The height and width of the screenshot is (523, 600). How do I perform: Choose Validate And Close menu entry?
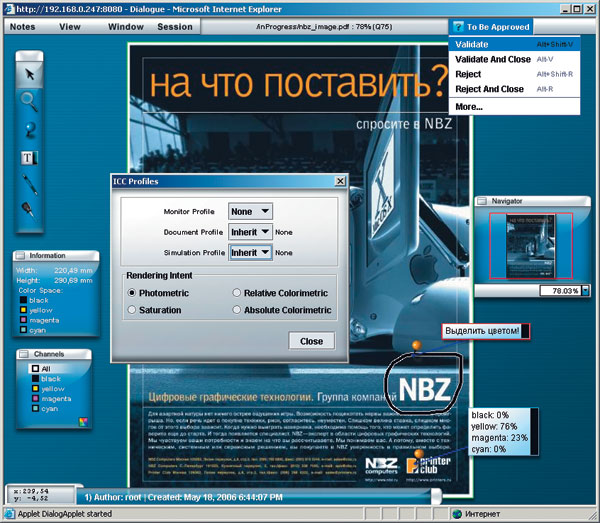pos(514,59)
